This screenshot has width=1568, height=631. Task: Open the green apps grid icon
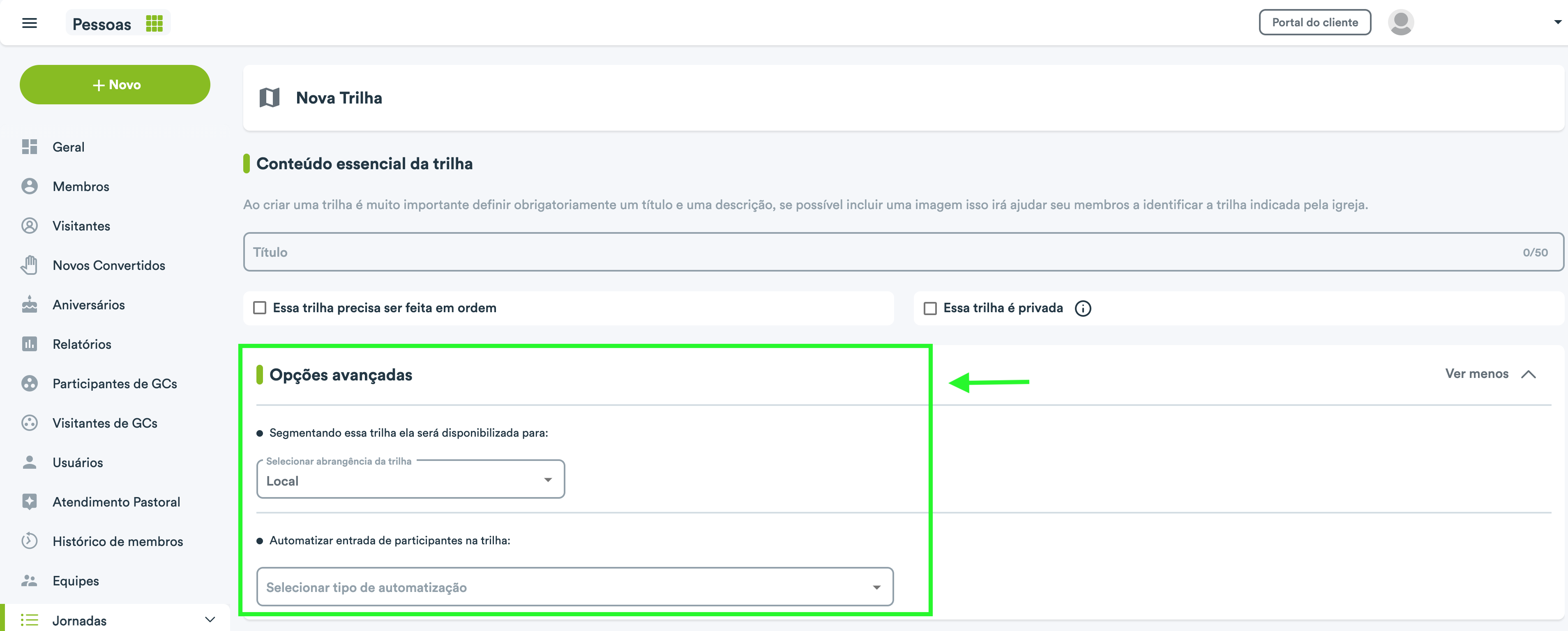(154, 23)
